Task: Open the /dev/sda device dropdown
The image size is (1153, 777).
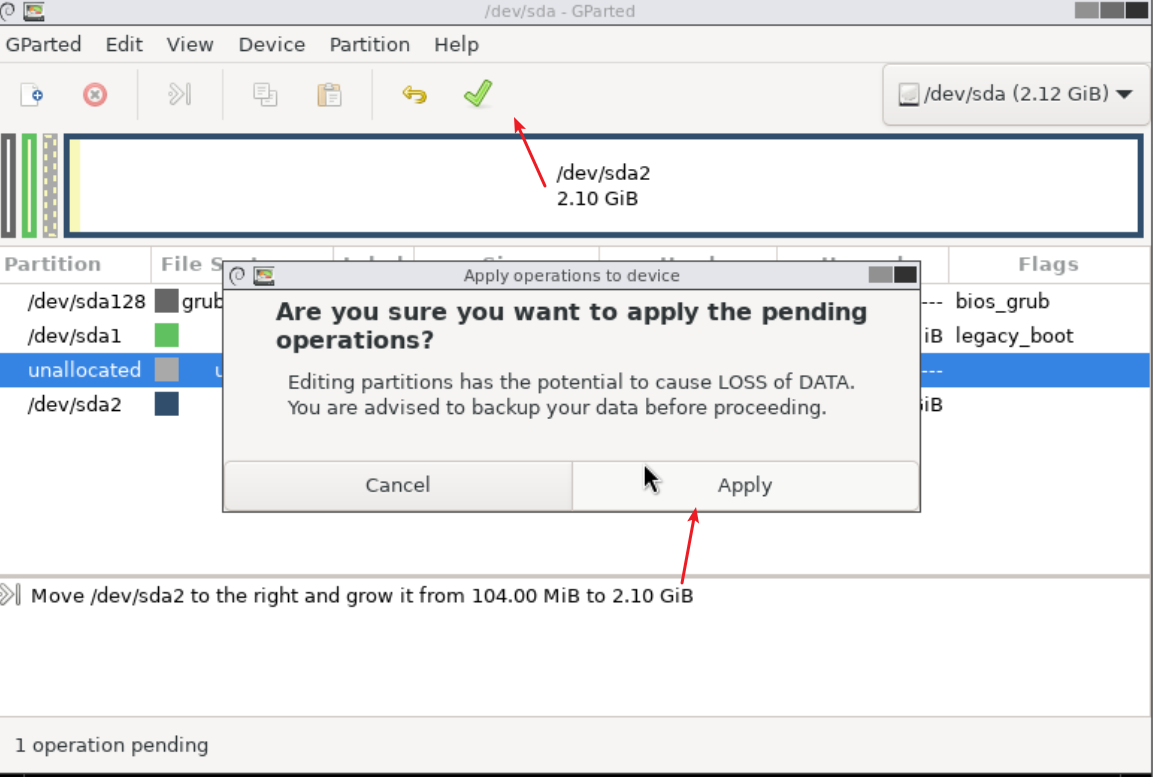Action: [1016, 94]
